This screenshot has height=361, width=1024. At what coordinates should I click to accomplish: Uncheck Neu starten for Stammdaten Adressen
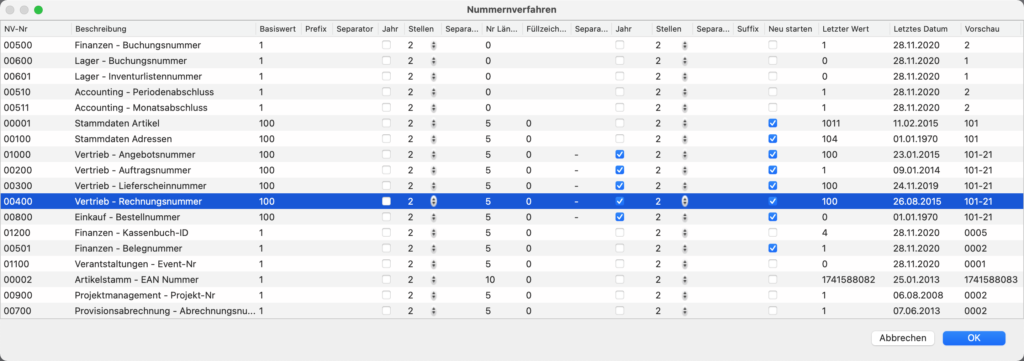[773, 139]
